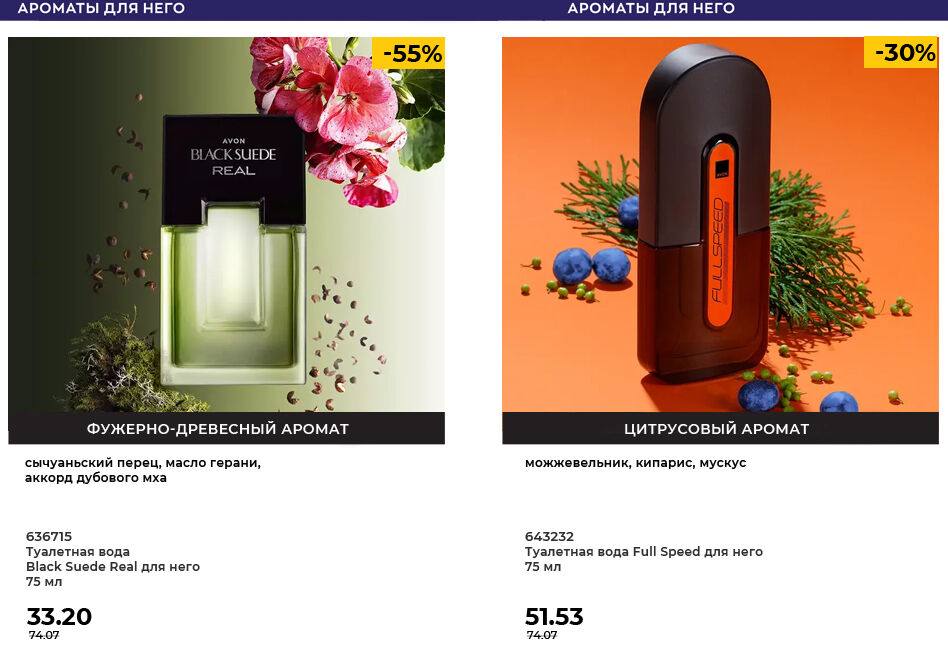
Task: Open the Туалетная вода Full Speed title
Action: click(643, 552)
